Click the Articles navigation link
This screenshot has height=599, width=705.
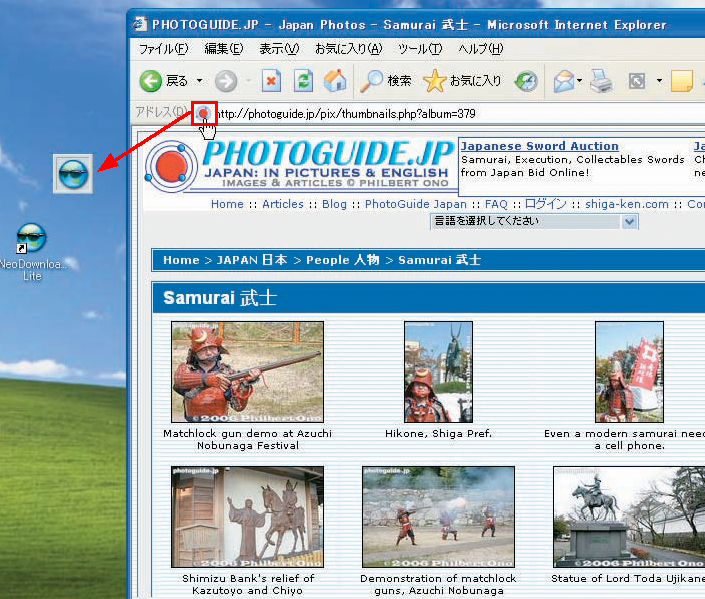click(283, 204)
